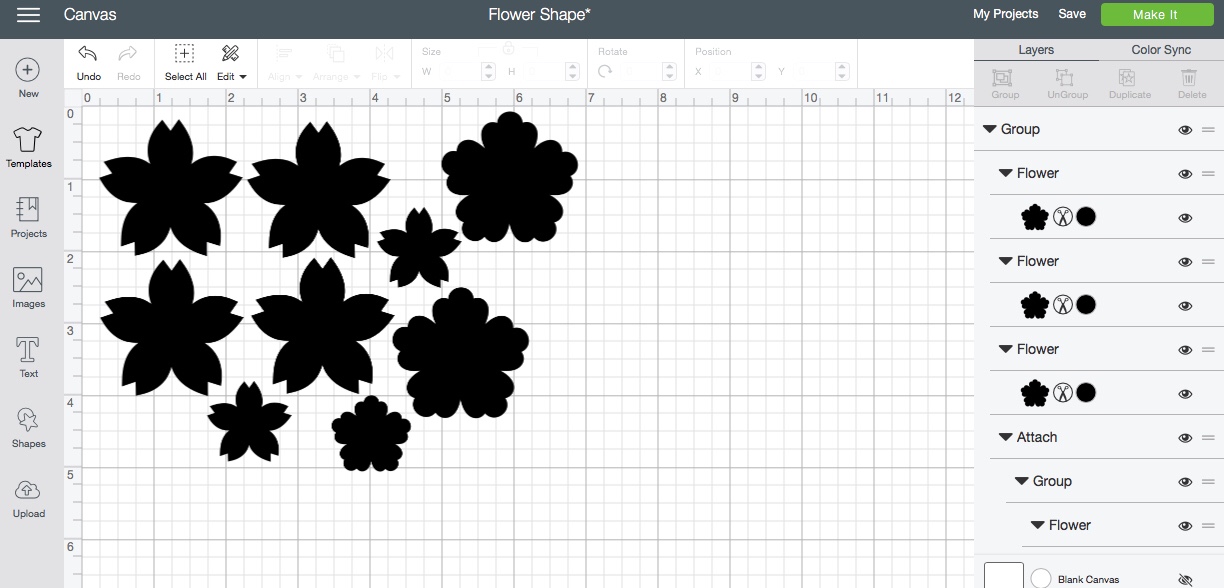Image resolution: width=1224 pixels, height=588 pixels.
Task: Show the hidden Blank Canvas layer
Action: pos(1186,579)
